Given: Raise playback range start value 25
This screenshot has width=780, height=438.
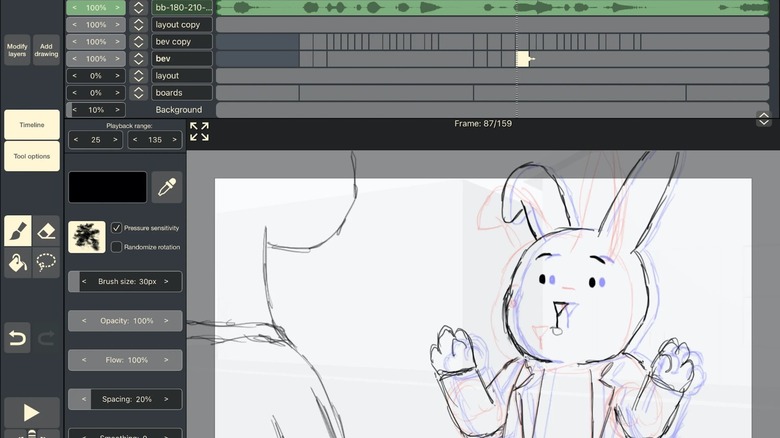Looking at the screenshot, I should [115, 140].
